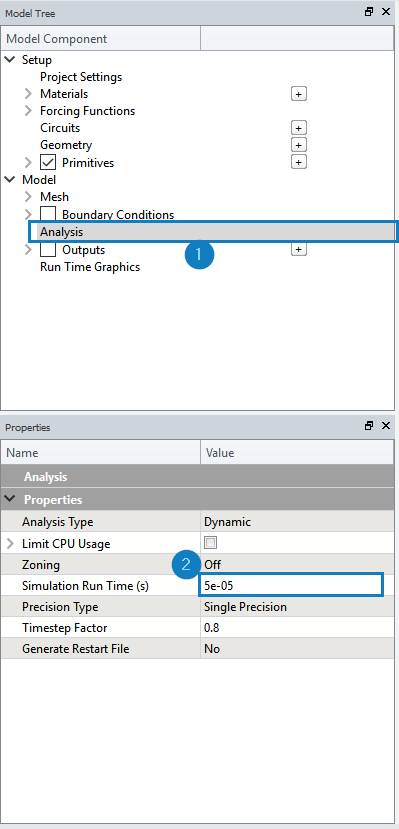Select the Geometry tree item
The height and width of the screenshot is (829, 399).
coord(66,145)
